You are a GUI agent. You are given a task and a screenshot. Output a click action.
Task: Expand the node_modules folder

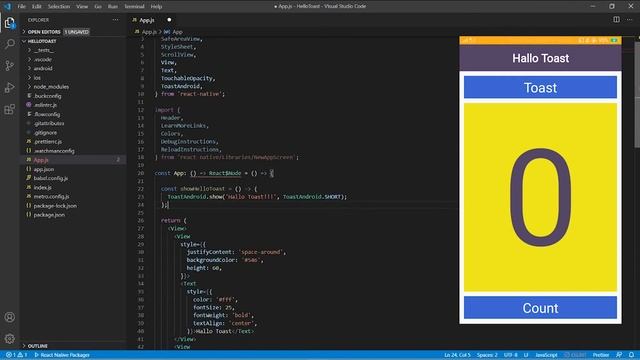click(x=51, y=87)
